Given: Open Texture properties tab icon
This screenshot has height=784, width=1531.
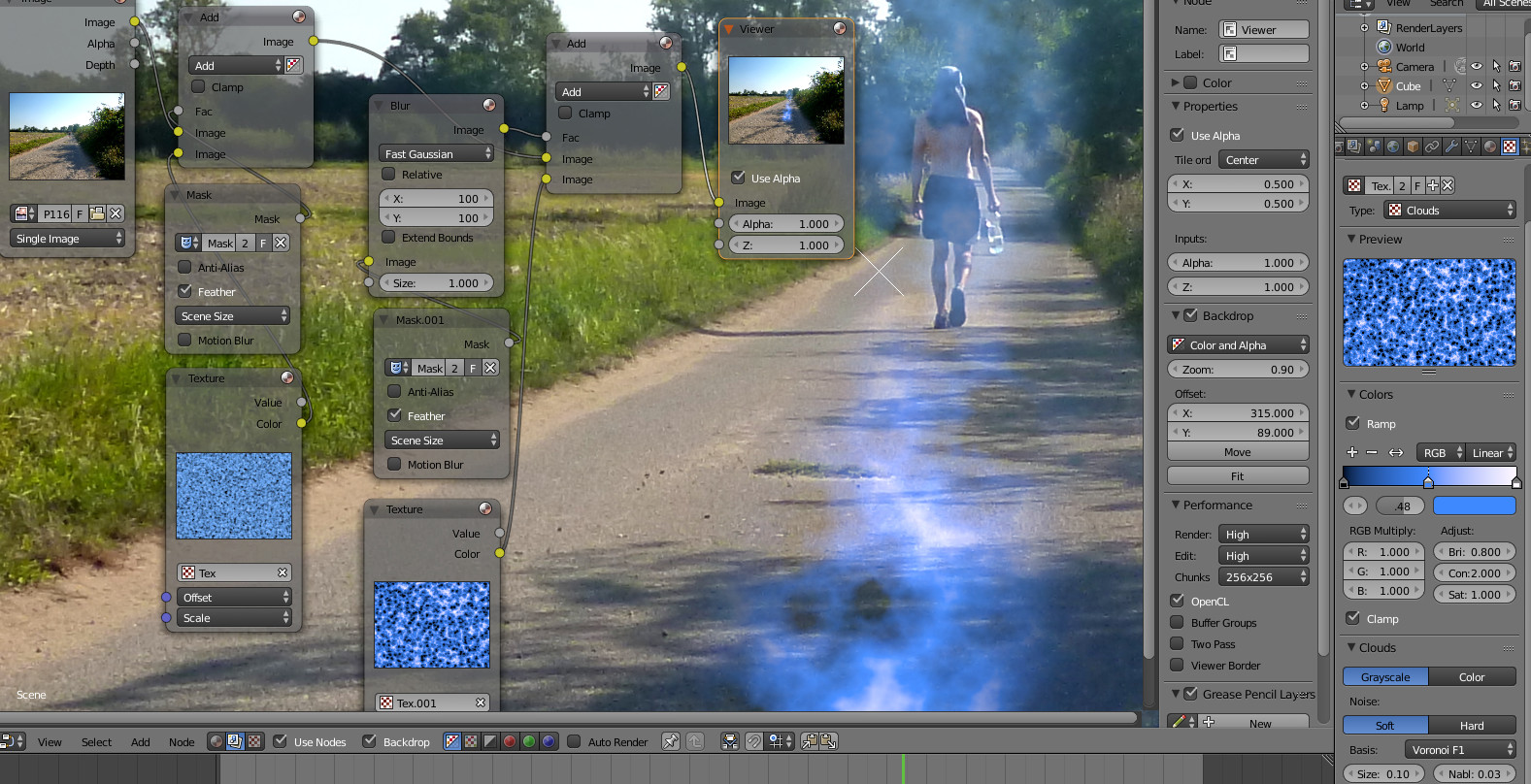Looking at the screenshot, I should (1510, 147).
